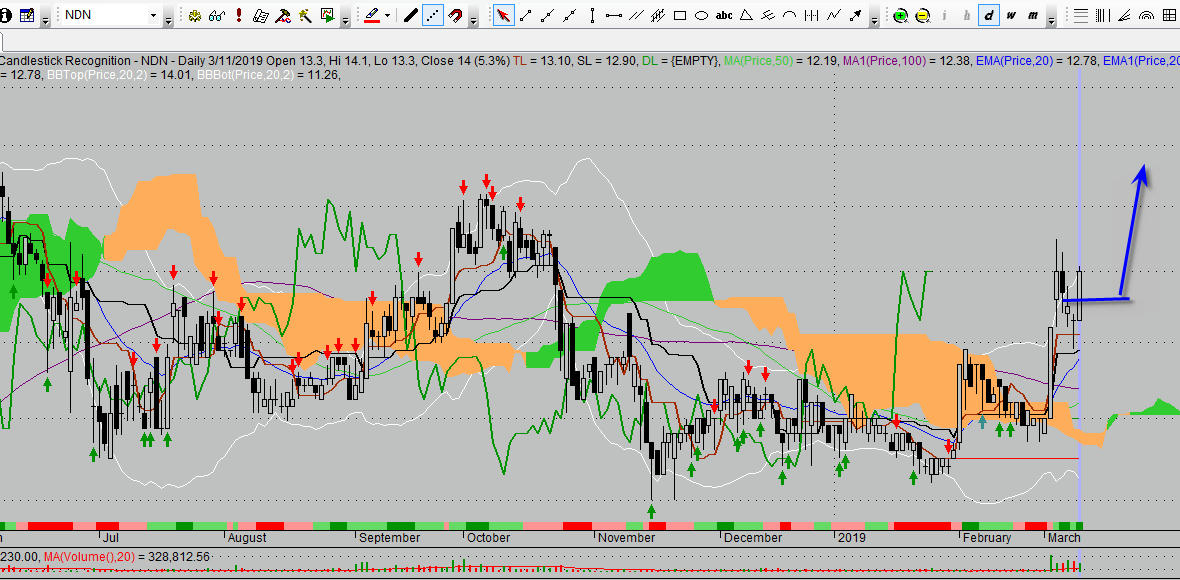Click the red exclamation alert icon
The width and height of the screenshot is (1180, 580).
tap(238, 15)
